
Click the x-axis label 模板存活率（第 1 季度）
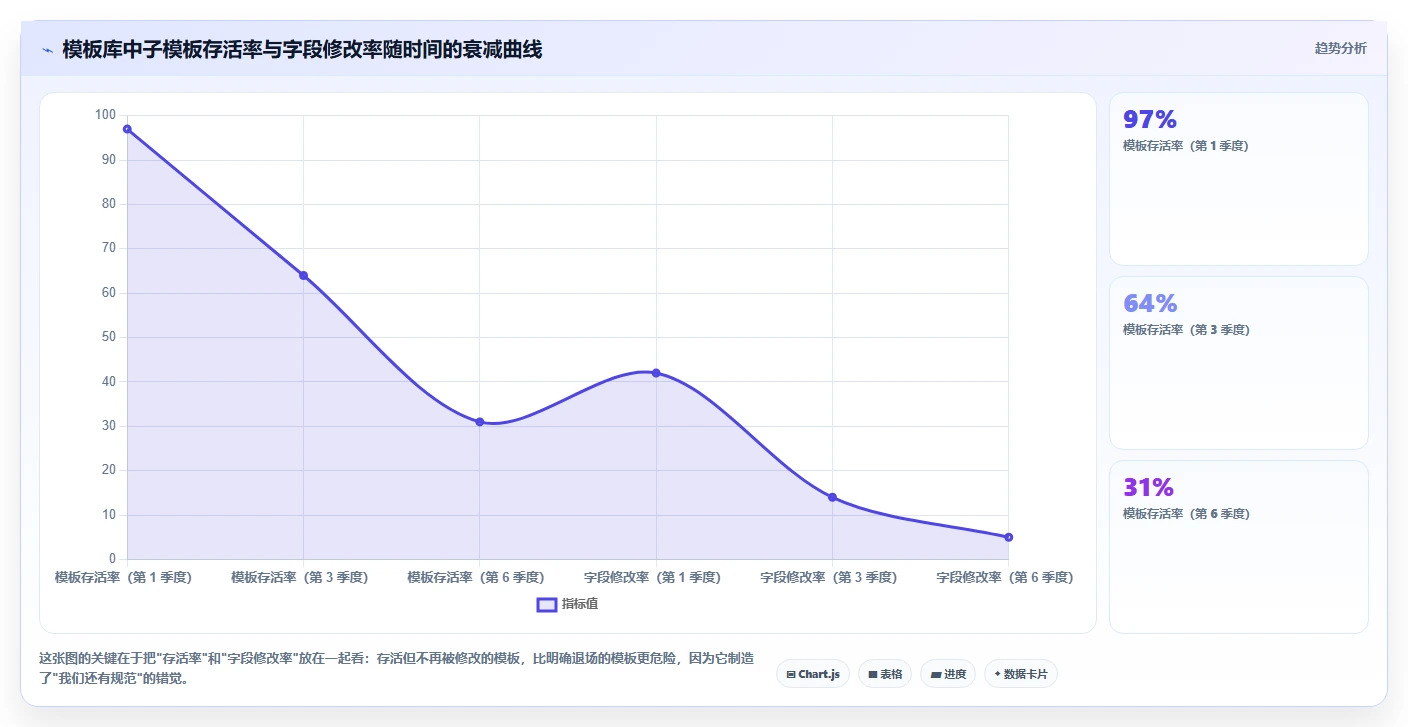click(123, 578)
